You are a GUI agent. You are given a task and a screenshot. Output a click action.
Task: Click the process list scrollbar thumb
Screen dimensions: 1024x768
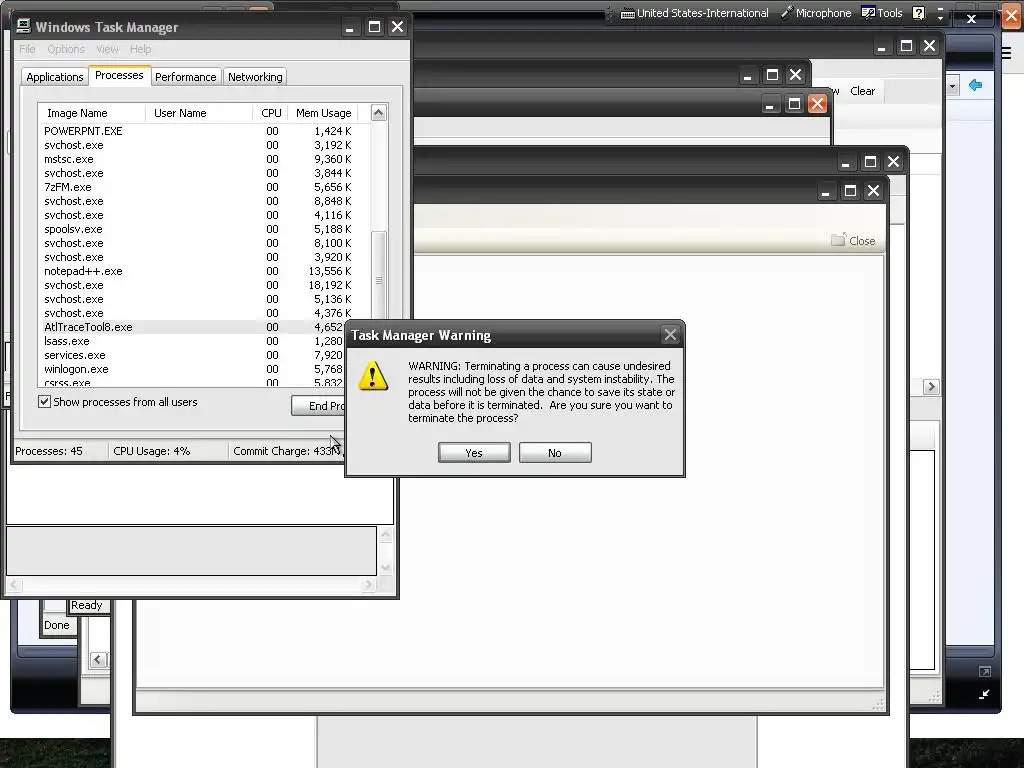(379, 280)
